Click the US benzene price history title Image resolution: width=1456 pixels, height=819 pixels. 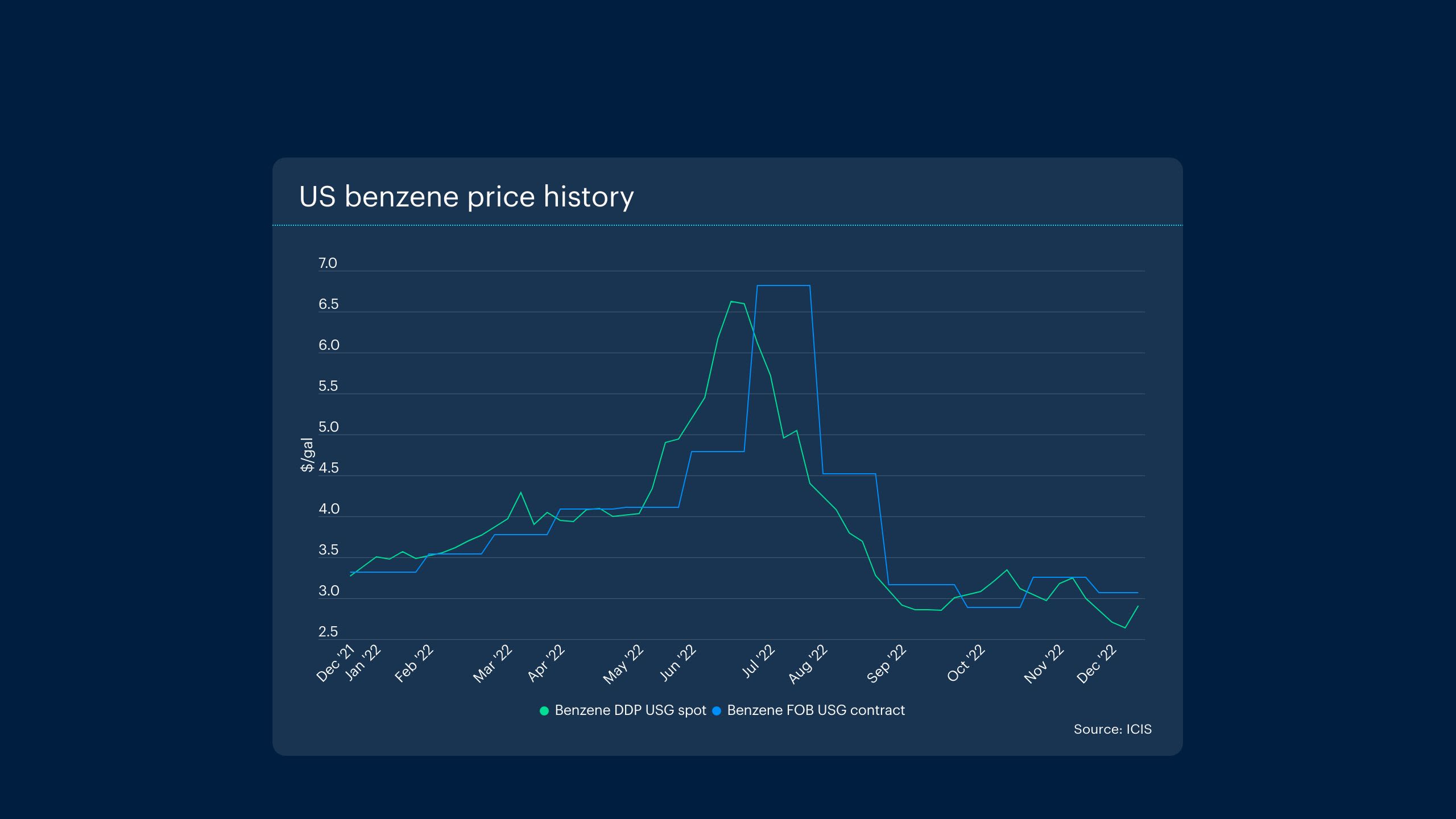[466, 197]
